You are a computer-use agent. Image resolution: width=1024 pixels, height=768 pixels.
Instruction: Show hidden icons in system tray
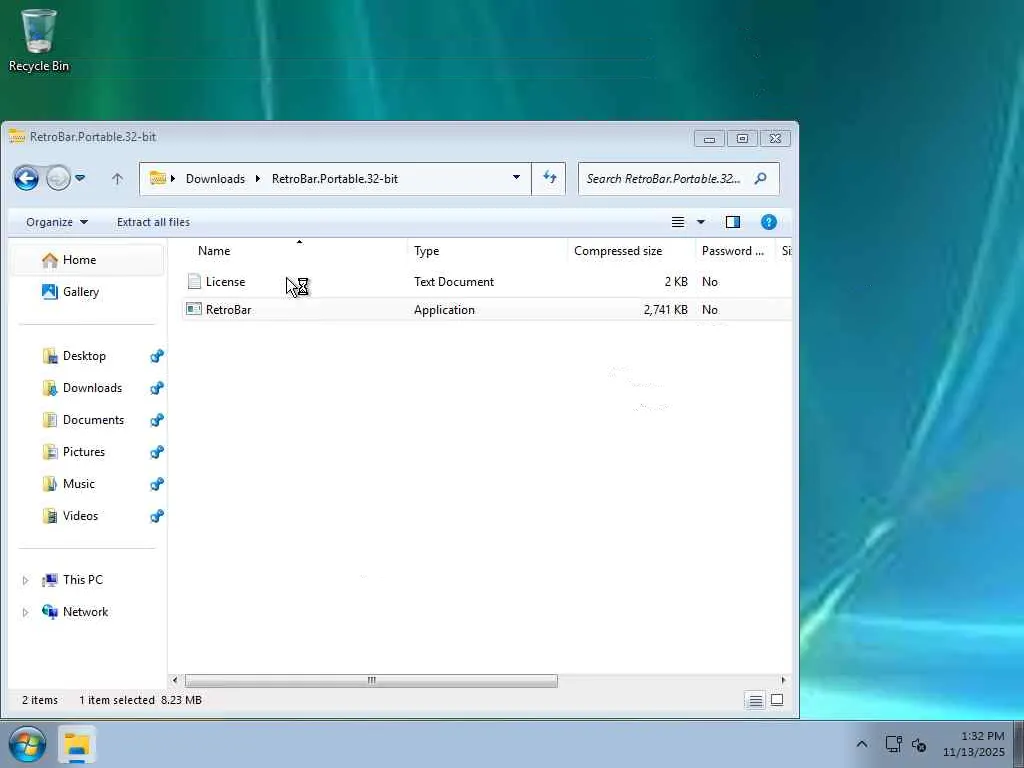pyautogui.click(x=862, y=744)
